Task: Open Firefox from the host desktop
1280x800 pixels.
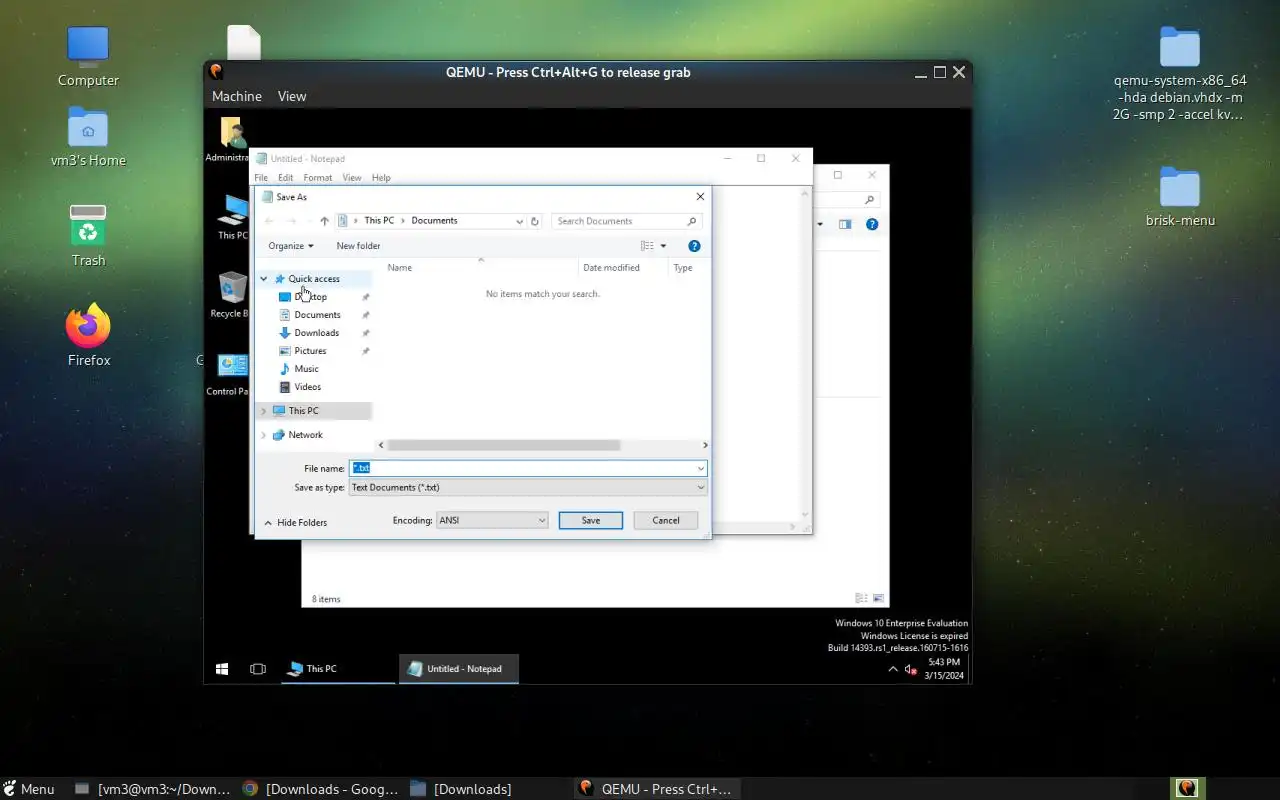Action: (88, 336)
